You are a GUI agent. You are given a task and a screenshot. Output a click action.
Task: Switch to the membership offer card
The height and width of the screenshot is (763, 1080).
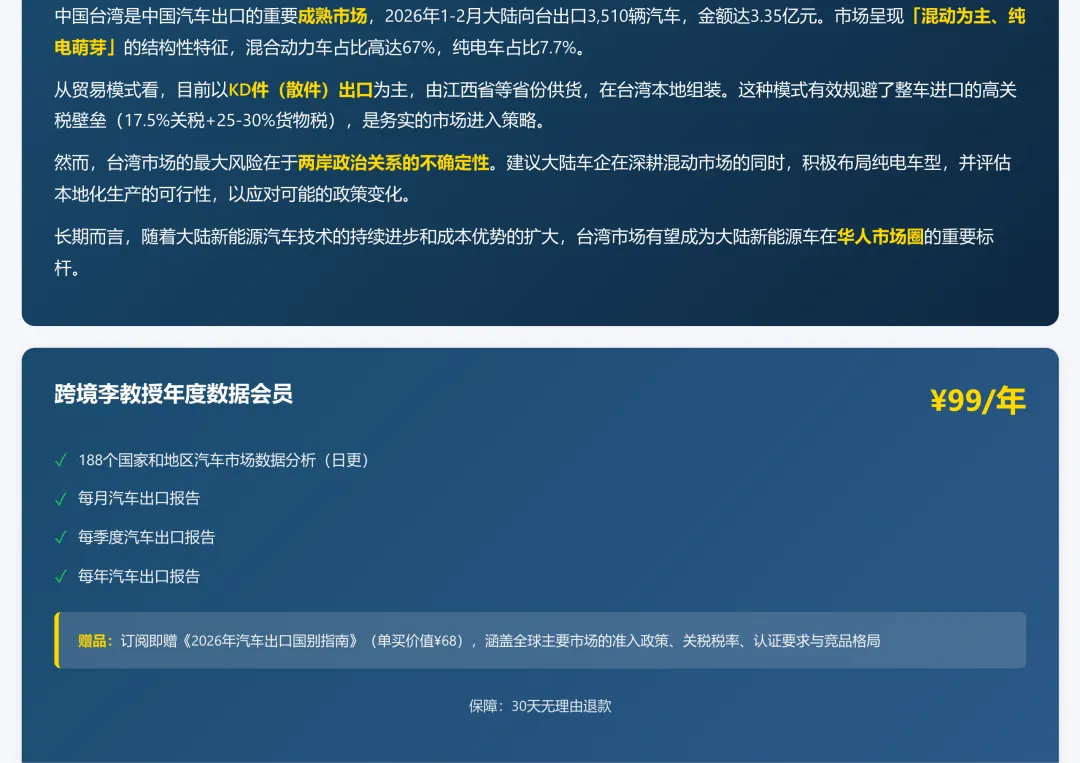coord(540,550)
